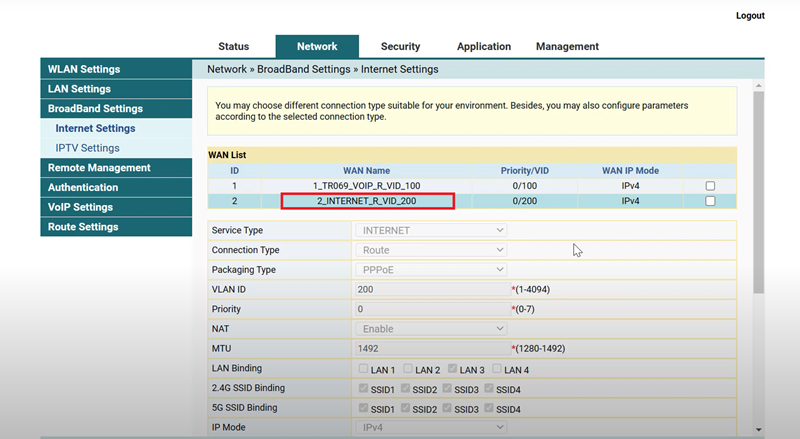
Task: Go to the Management tab
Action: (567, 46)
